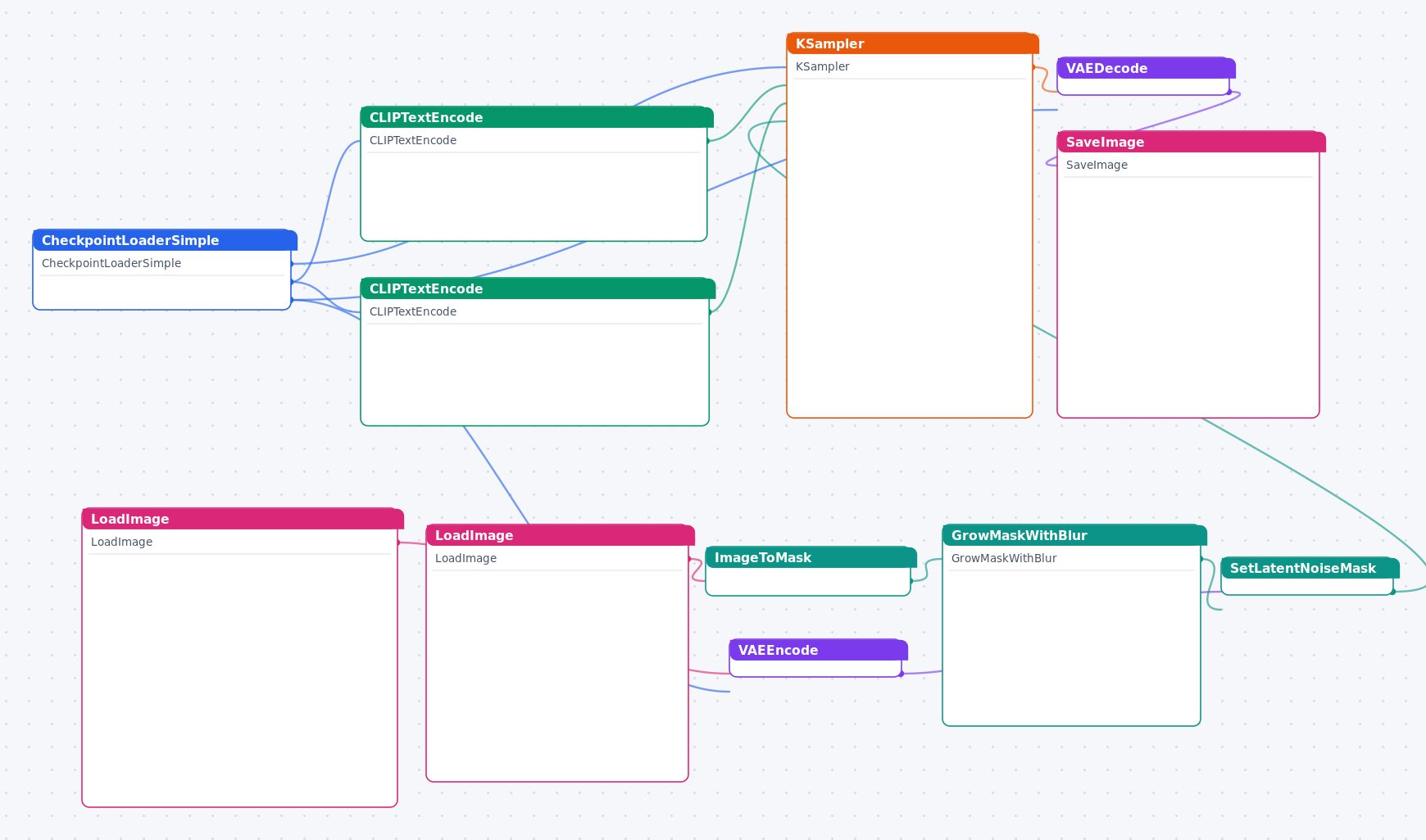Click subtitle text of lower CLIPTextEncode node

coord(413,311)
